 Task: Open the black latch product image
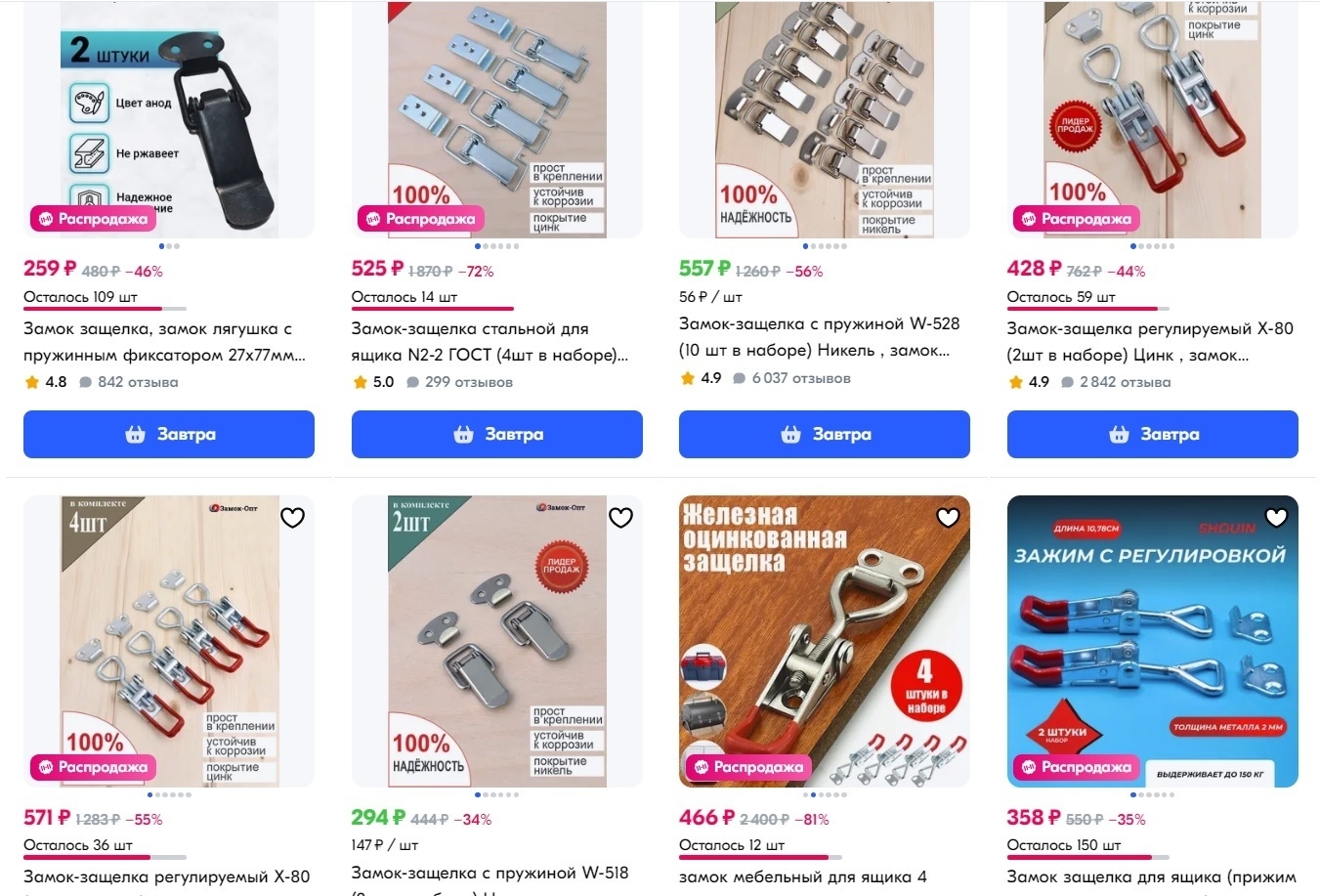click(169, 119)
